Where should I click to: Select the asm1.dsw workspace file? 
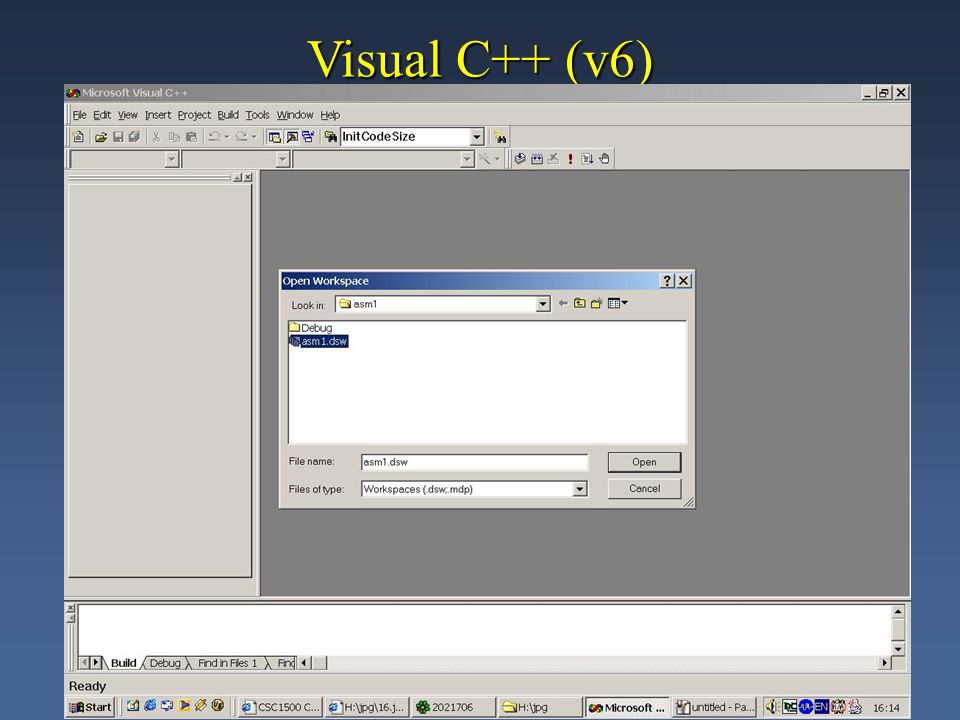pos(318,342)
